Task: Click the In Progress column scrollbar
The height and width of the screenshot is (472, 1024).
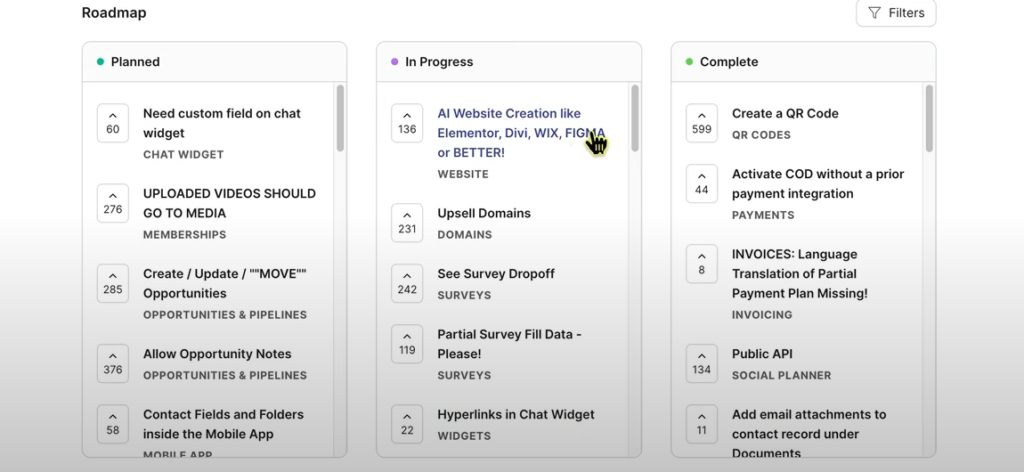Action: click(635, 118)
